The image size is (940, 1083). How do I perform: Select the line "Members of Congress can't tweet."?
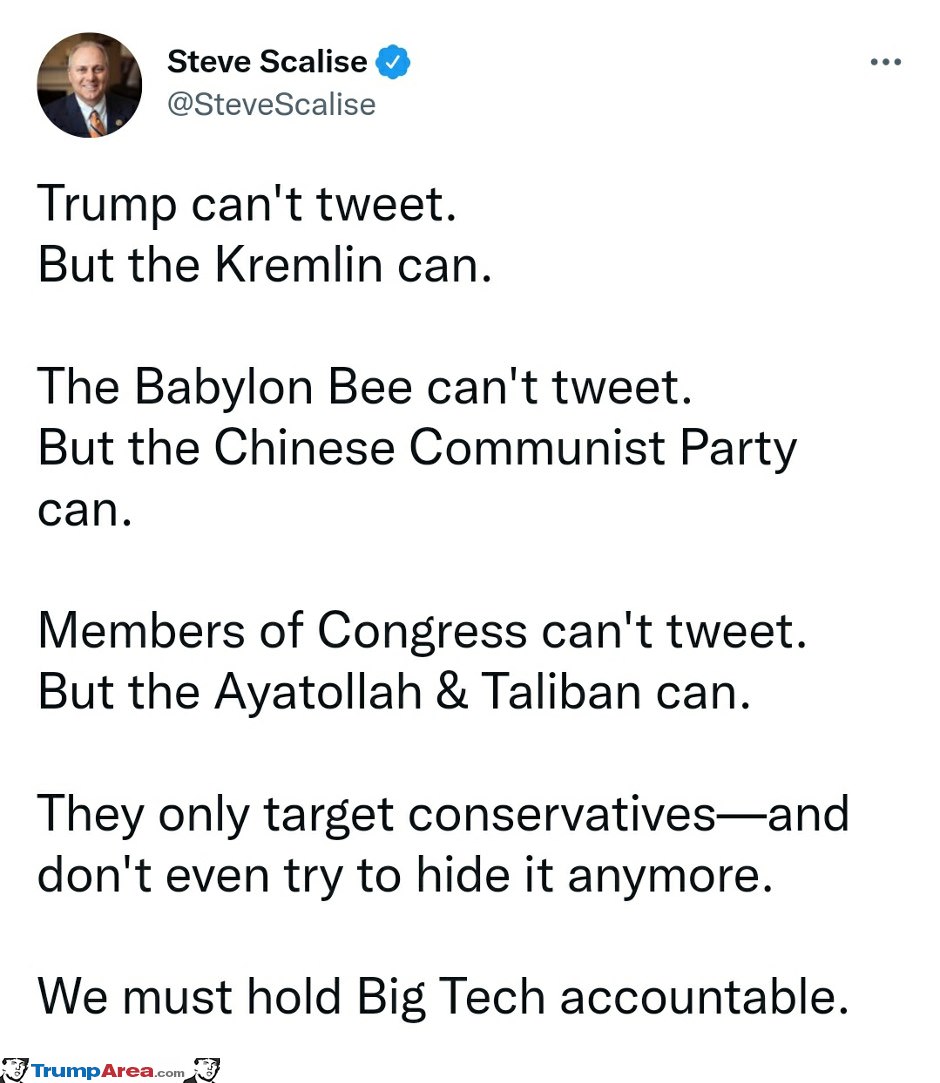(422, 631)
